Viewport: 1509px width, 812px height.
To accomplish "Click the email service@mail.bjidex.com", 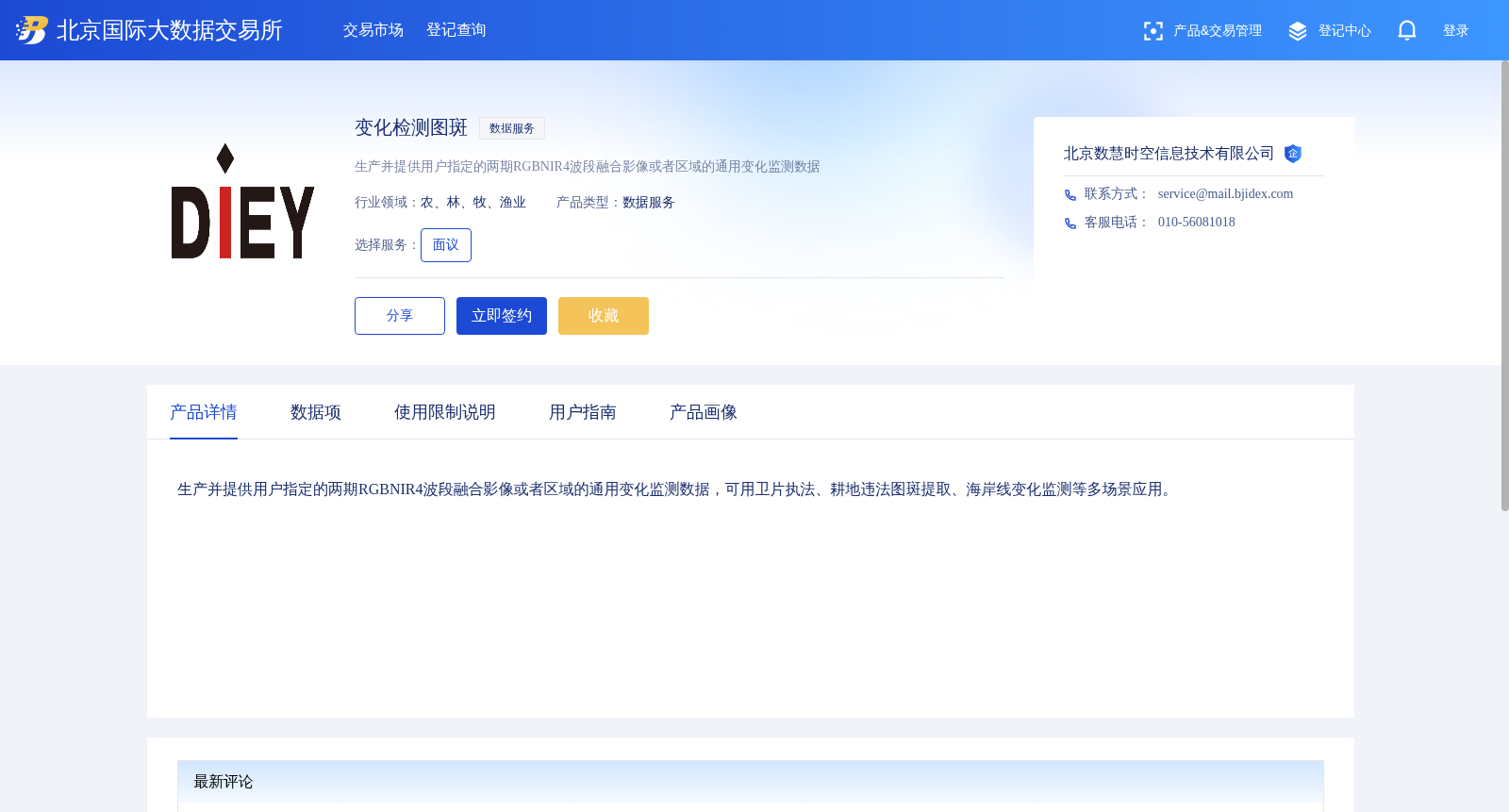I will coord(1226,194).
